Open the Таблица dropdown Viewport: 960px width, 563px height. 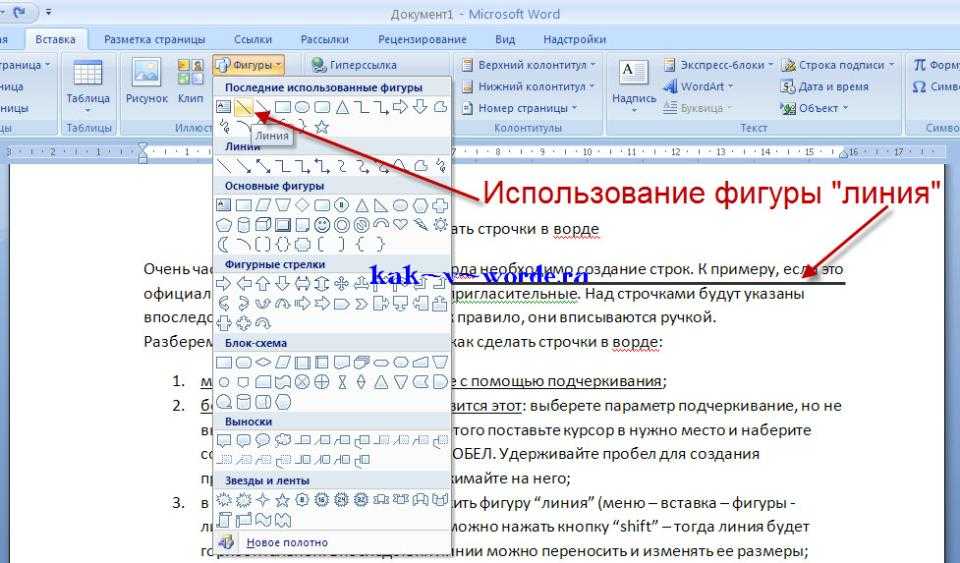point(88,86)
